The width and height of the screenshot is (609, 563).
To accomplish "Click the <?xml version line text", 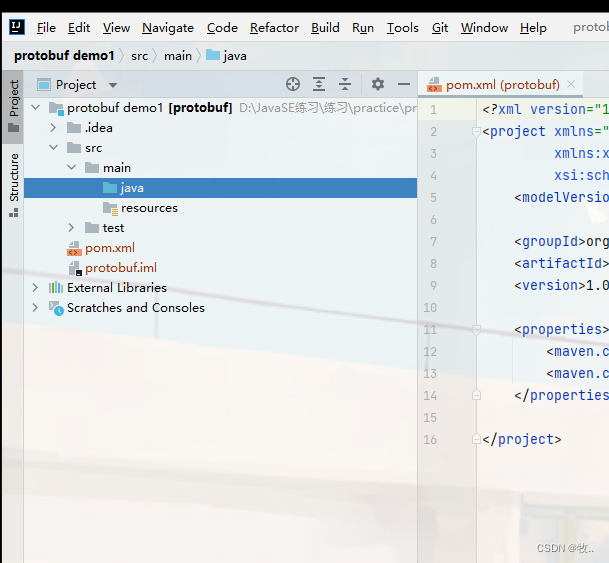I will (545, 109).
